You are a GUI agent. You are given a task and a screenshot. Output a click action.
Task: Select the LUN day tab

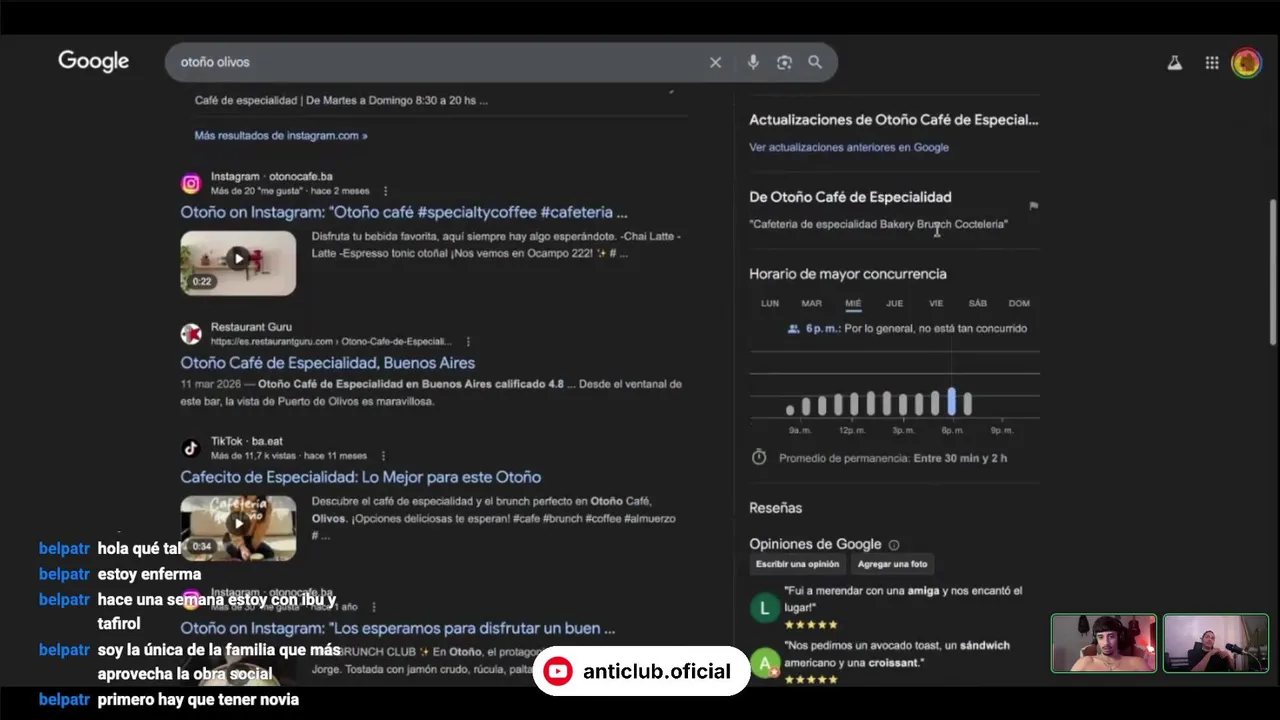(770, 303)
